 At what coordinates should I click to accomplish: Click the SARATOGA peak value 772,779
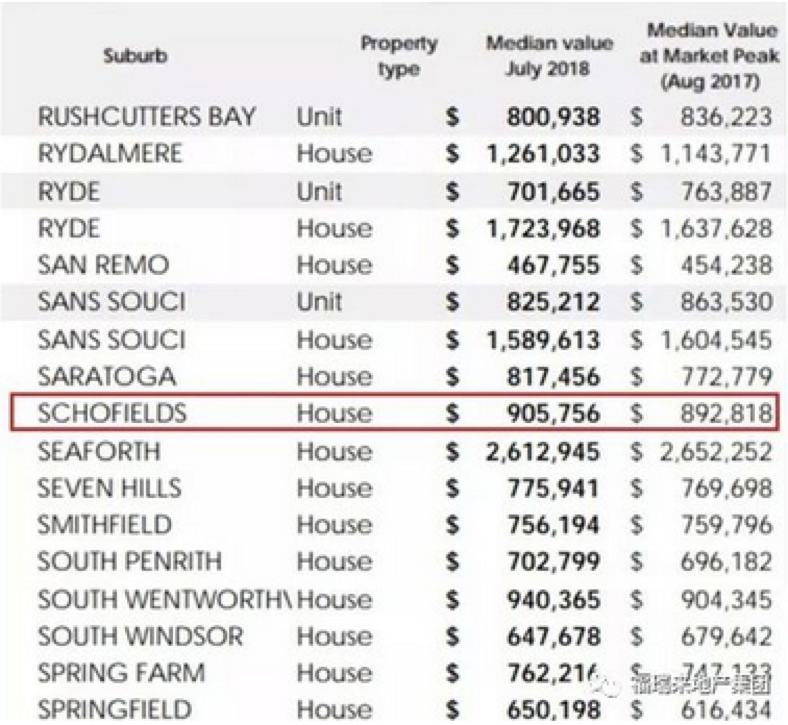[x=726, y=376]
